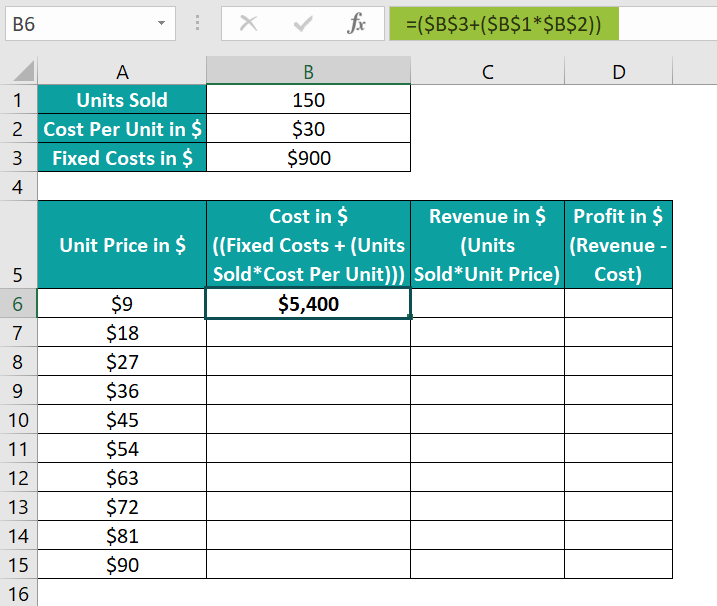Select the cell with value $30
This screenshot has height=606, width=717.
(308, 129)
